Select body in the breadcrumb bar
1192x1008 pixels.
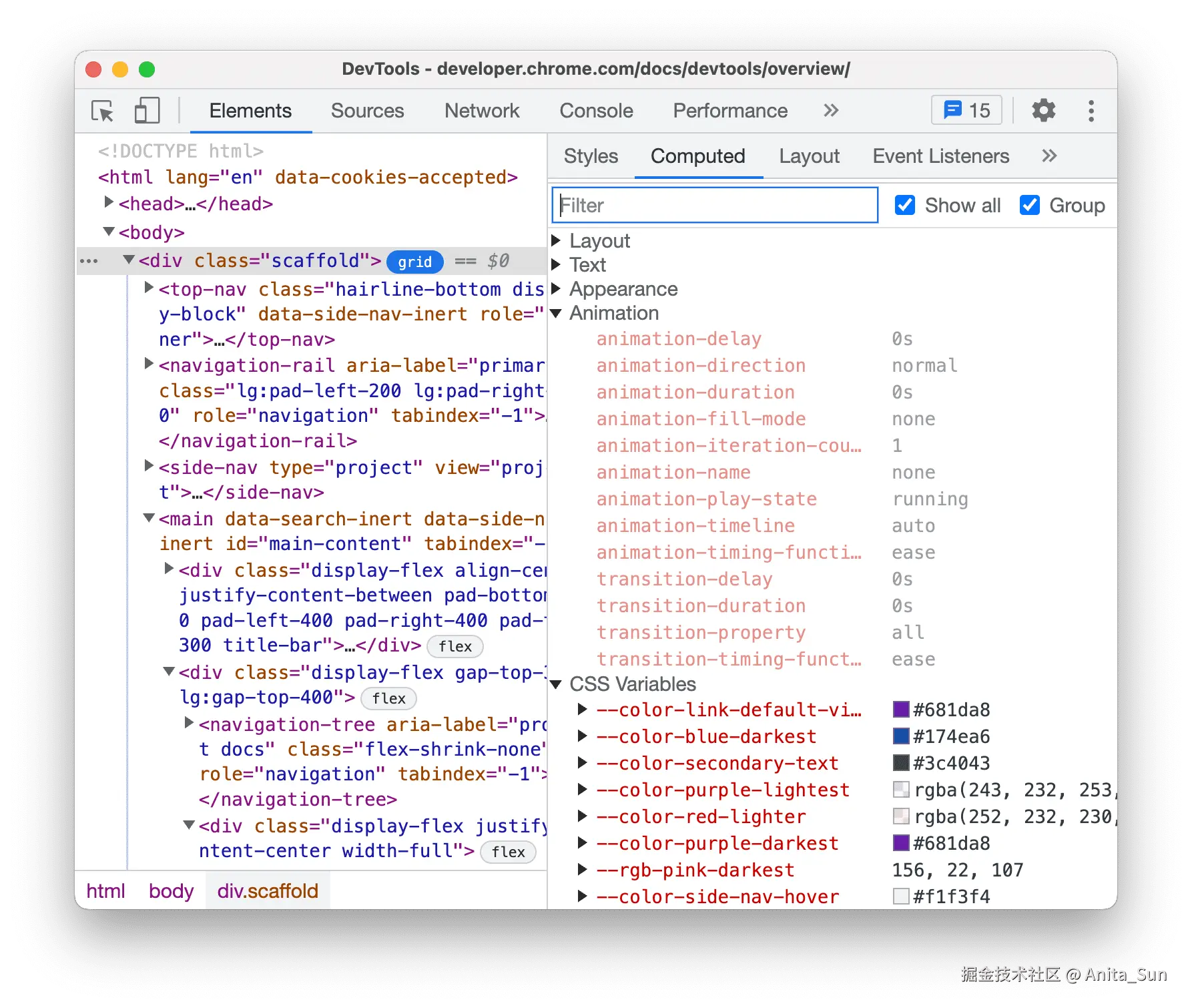171,891
